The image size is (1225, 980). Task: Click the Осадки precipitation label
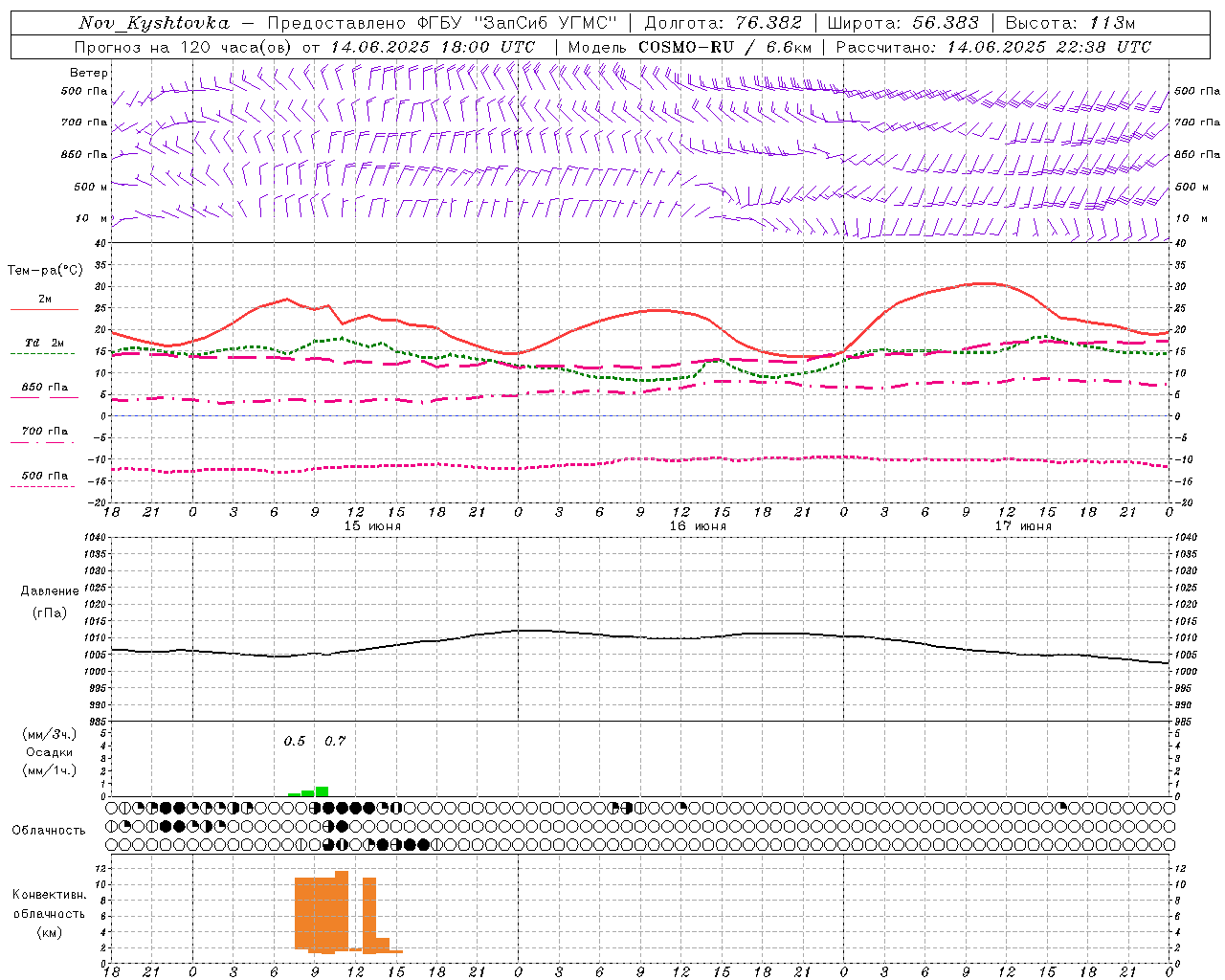tap(50, 752)
